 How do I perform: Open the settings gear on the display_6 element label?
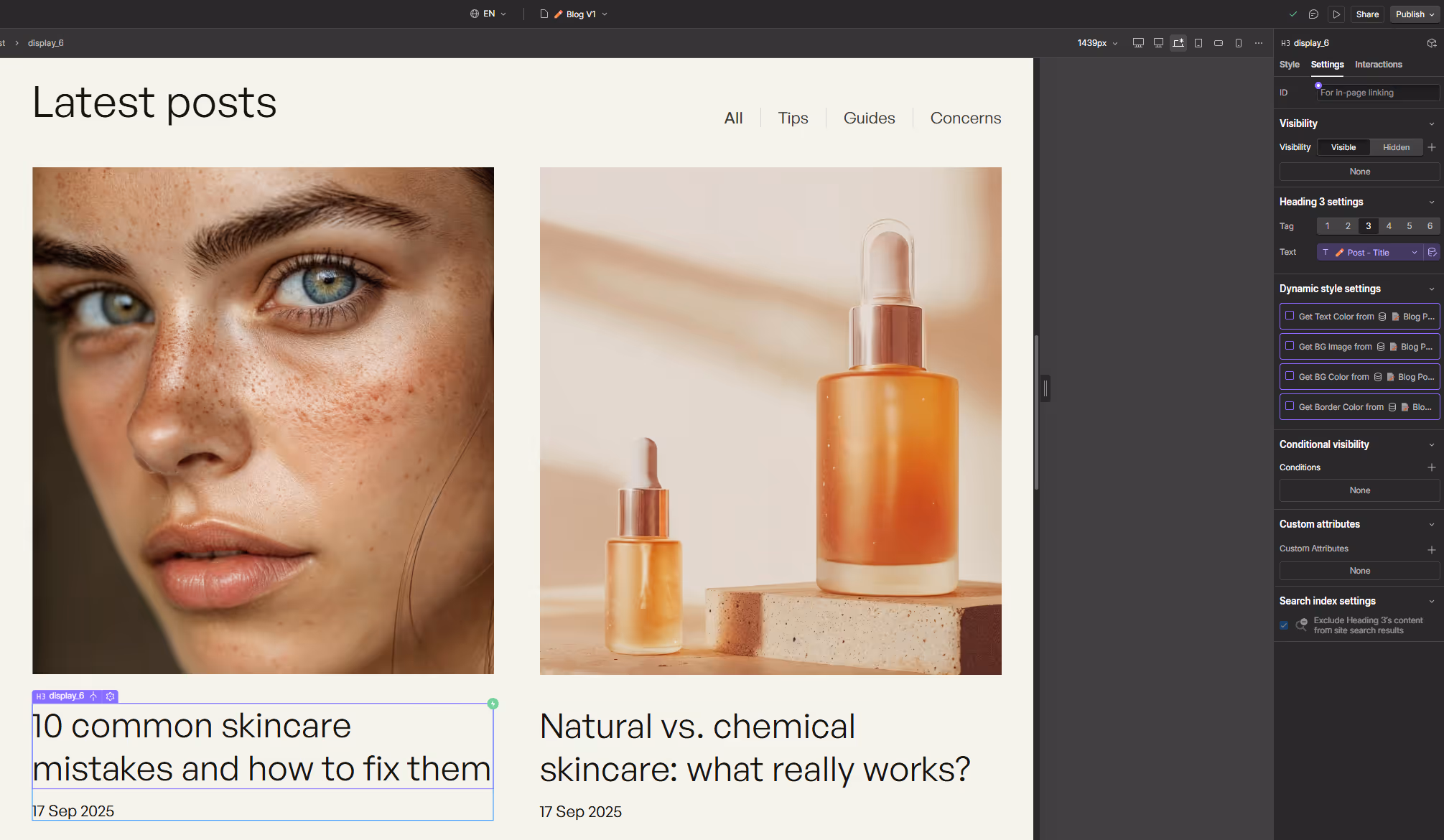pos(110,696)
